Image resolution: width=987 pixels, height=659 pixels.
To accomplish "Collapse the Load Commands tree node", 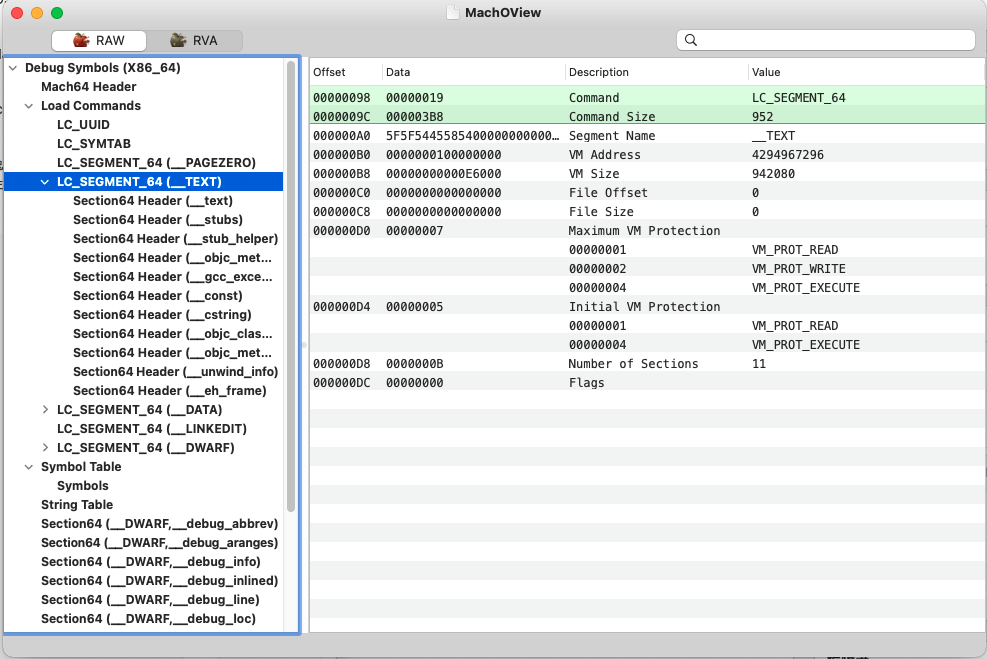I will (29, 106).
